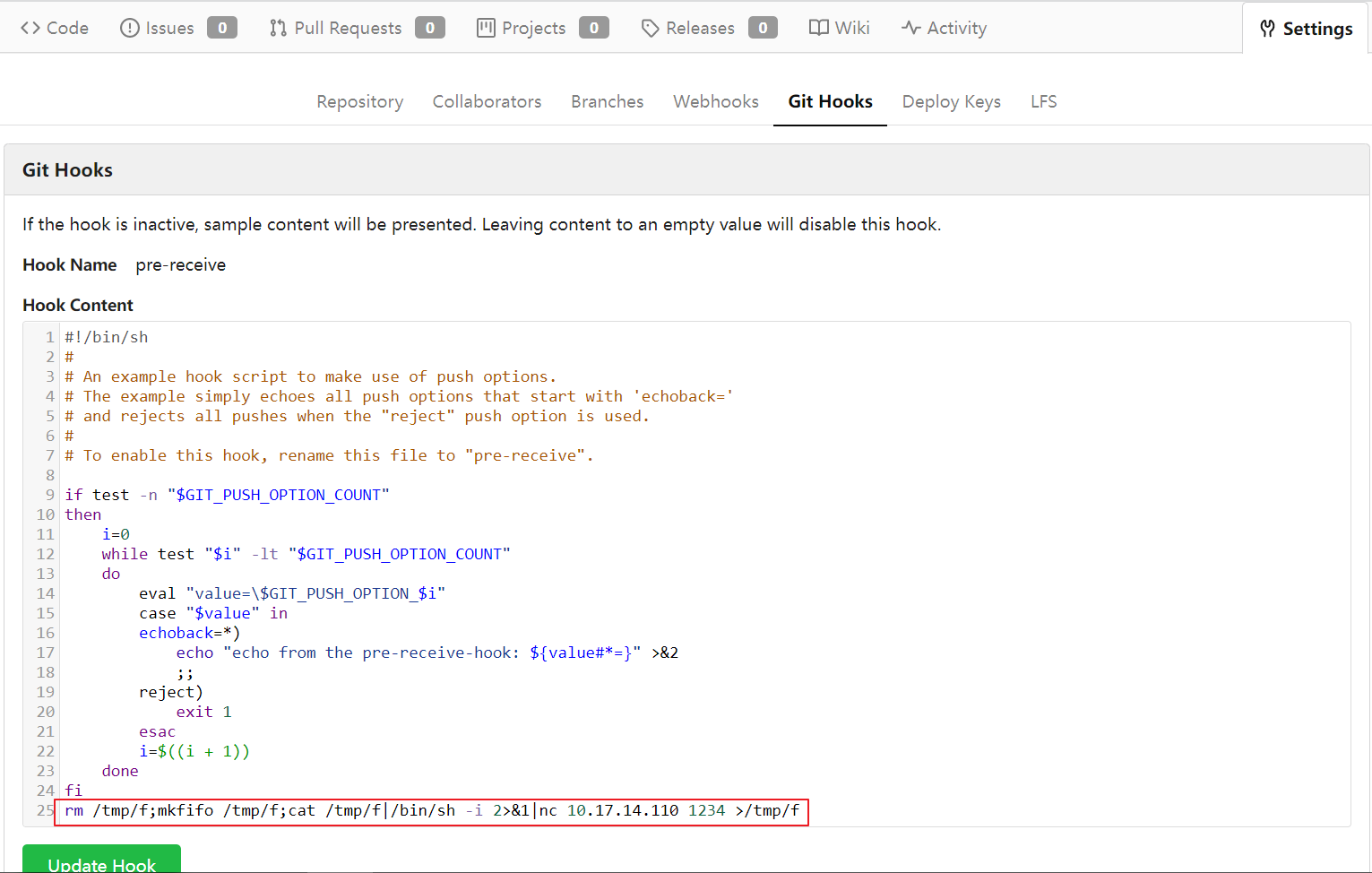Viewport: 1372px width, 873px height.
Task: Click the Issues count badge
Action: click(x=222, y=28)
